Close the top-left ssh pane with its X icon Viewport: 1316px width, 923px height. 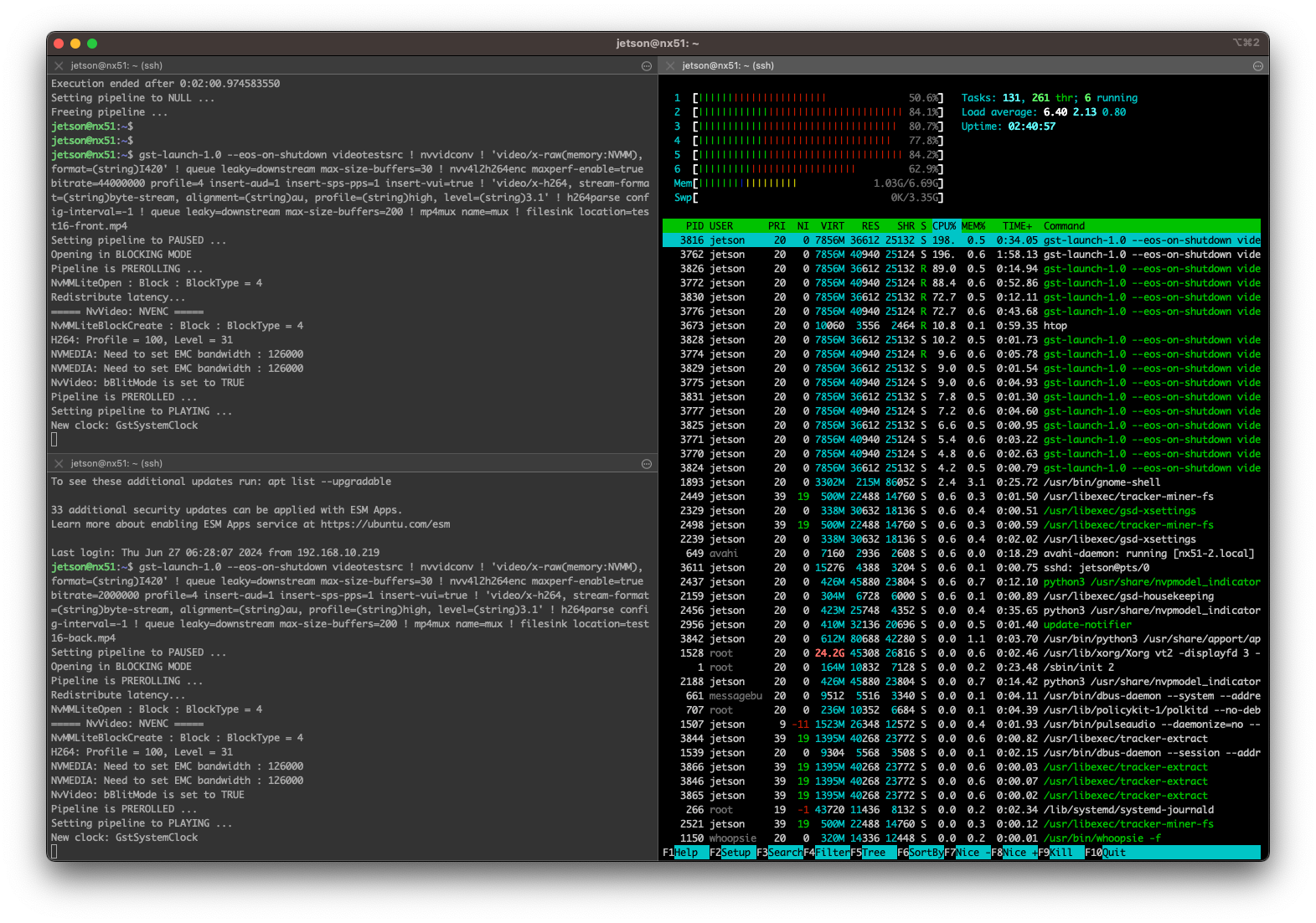[59, 65]
